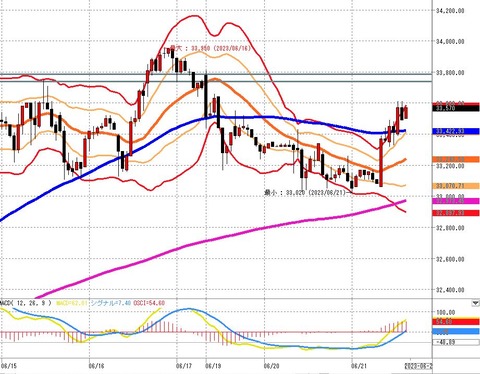
Task: Click the 32,600.00 price axis label
Action: coord(450,259)
